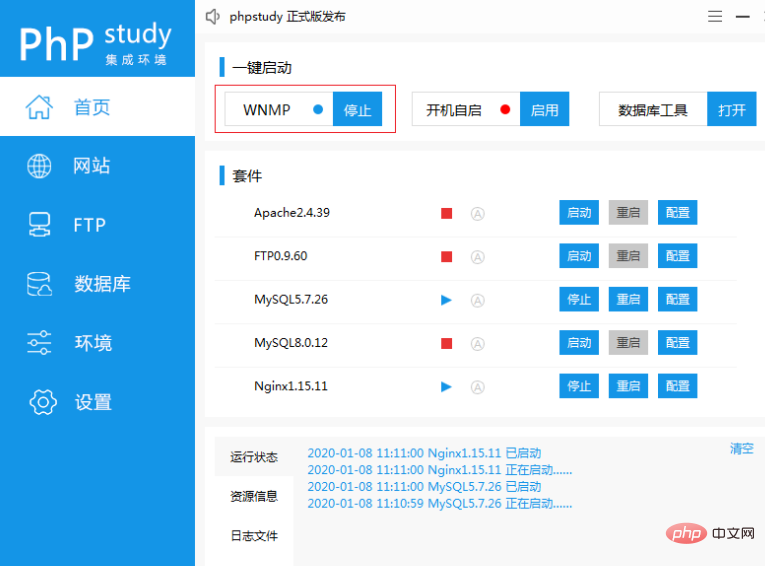The height and width of the screenshot is (566, 765).
Task: Start FTP0.9.60 with 启动
Action: click(x=579, y=256)
